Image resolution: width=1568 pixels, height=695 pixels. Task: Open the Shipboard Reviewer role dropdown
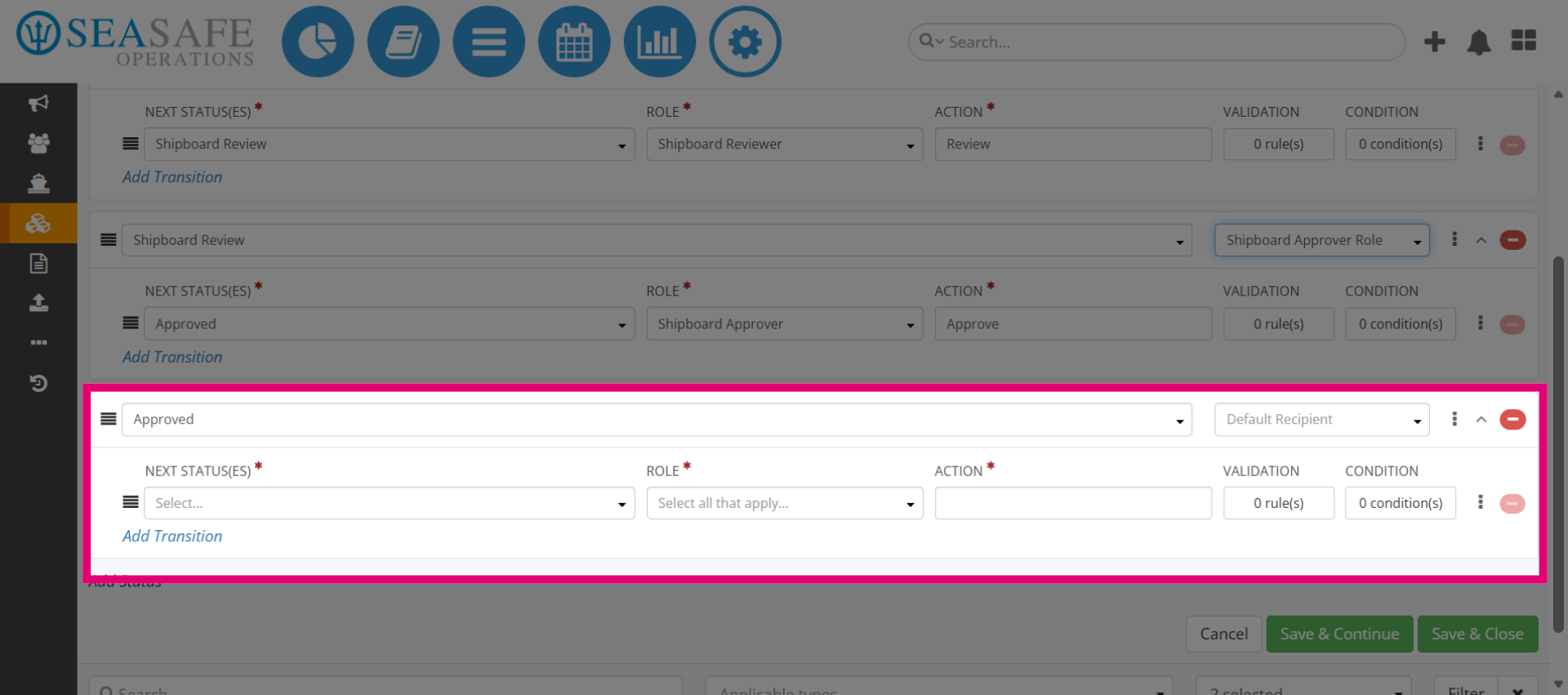785,144
